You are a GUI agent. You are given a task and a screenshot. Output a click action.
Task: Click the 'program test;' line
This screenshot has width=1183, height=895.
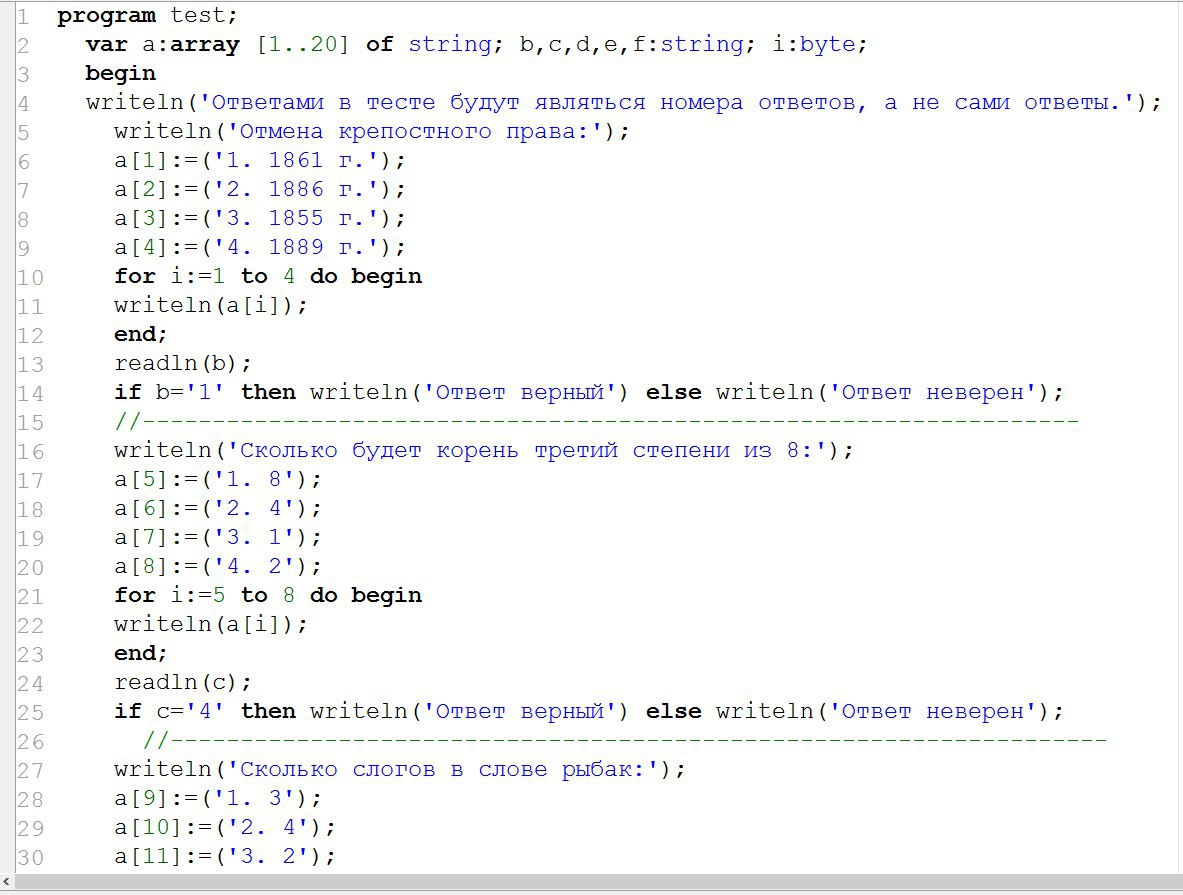click(147, 15)
